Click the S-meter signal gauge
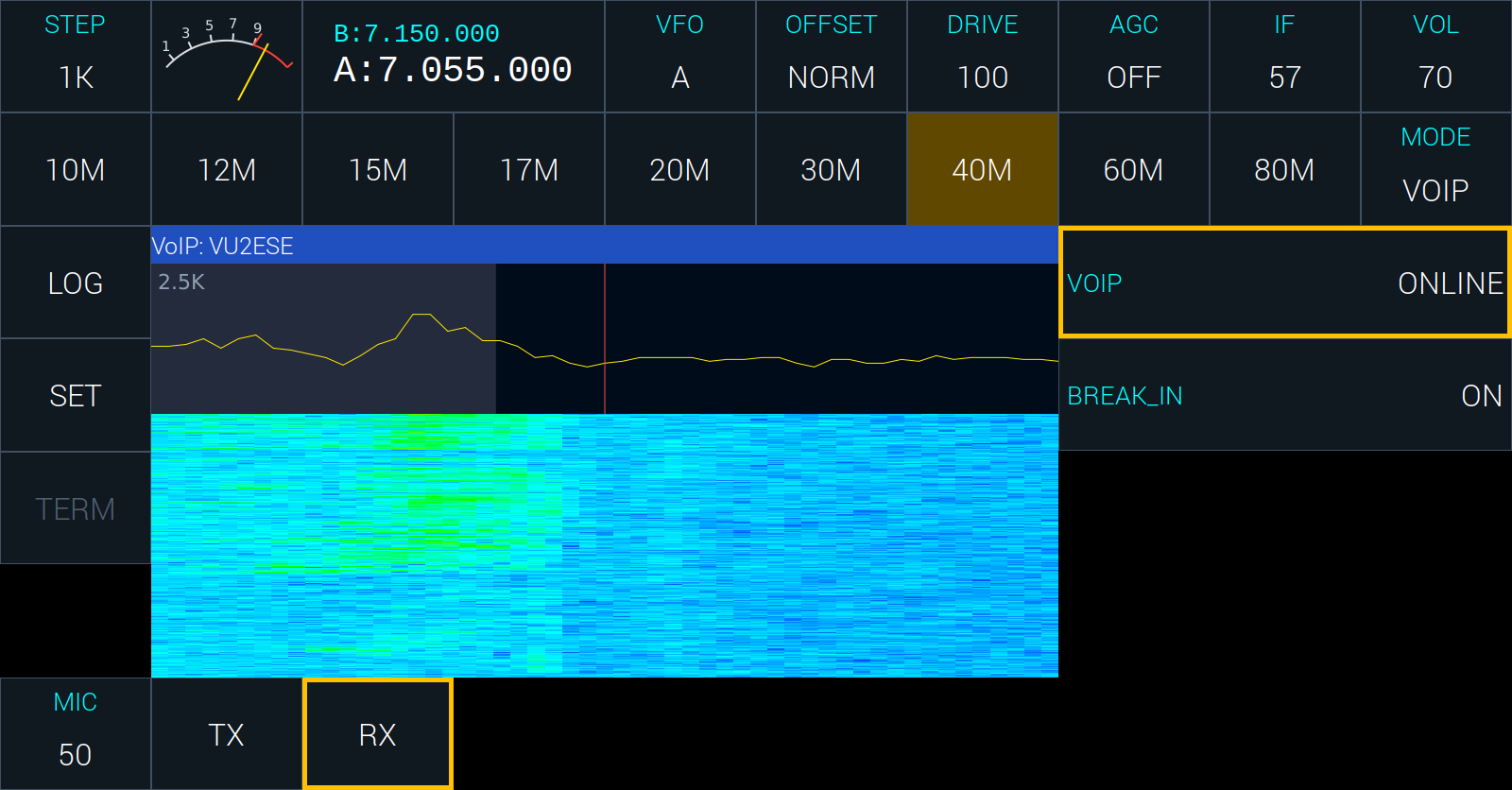The image size is (1512, 790). coord(227,56)
